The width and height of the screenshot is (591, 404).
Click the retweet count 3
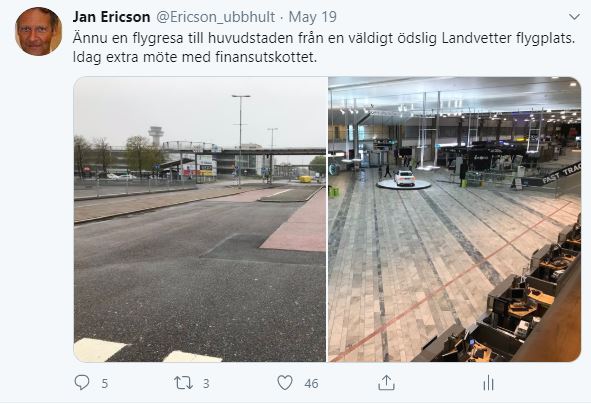(x=206, y=384)
